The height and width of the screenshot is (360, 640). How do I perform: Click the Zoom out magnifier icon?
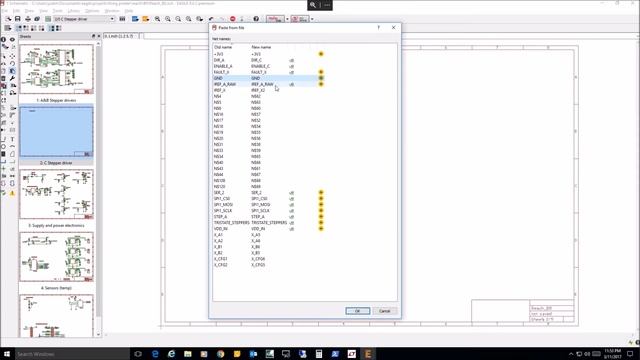click(178, 19)
